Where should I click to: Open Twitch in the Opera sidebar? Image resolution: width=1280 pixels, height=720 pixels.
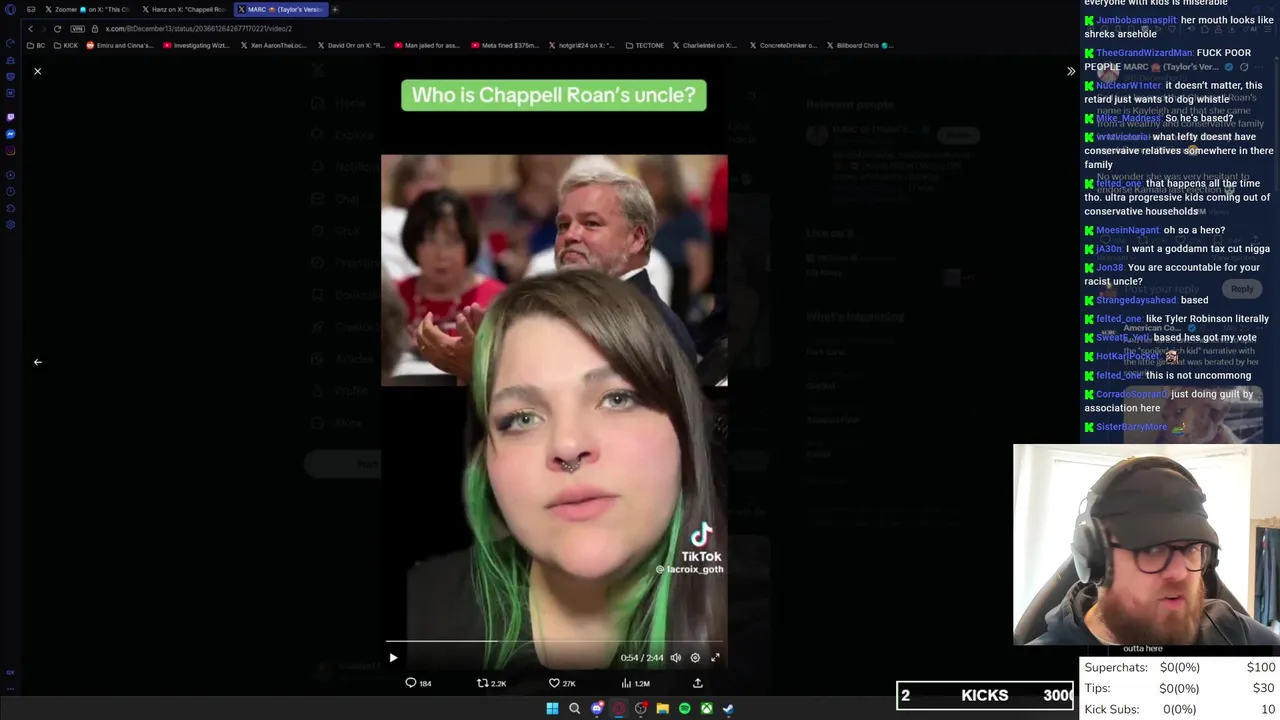point(10,117)
